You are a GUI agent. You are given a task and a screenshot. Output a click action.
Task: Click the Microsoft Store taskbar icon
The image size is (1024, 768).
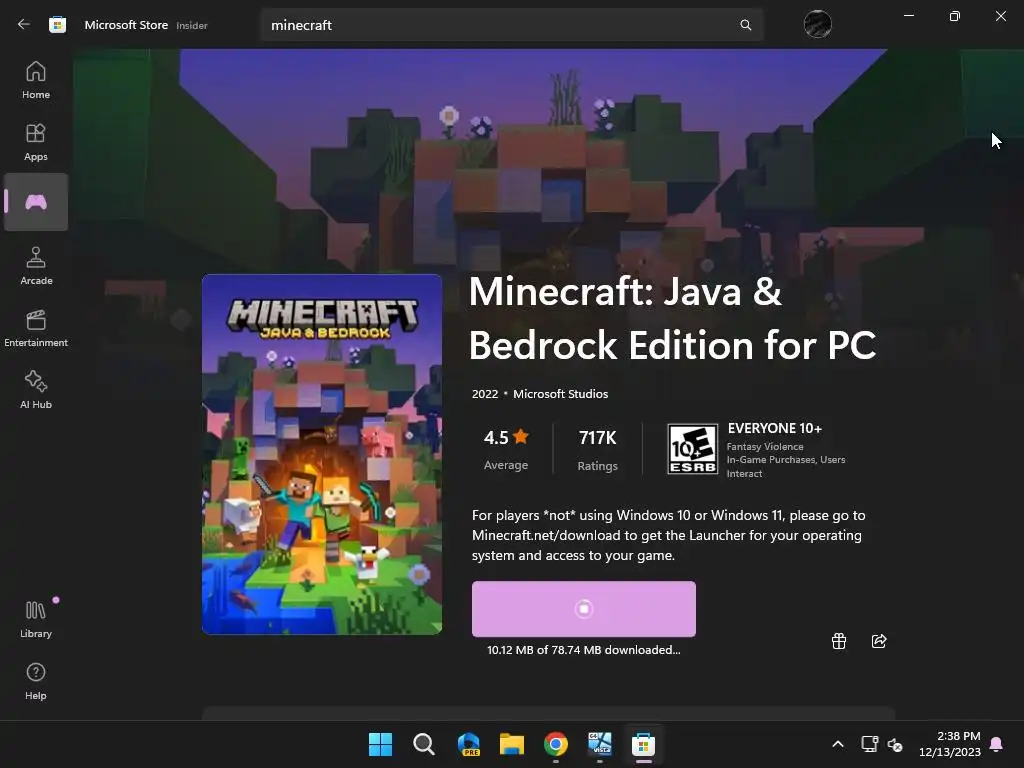coord(643,744)
